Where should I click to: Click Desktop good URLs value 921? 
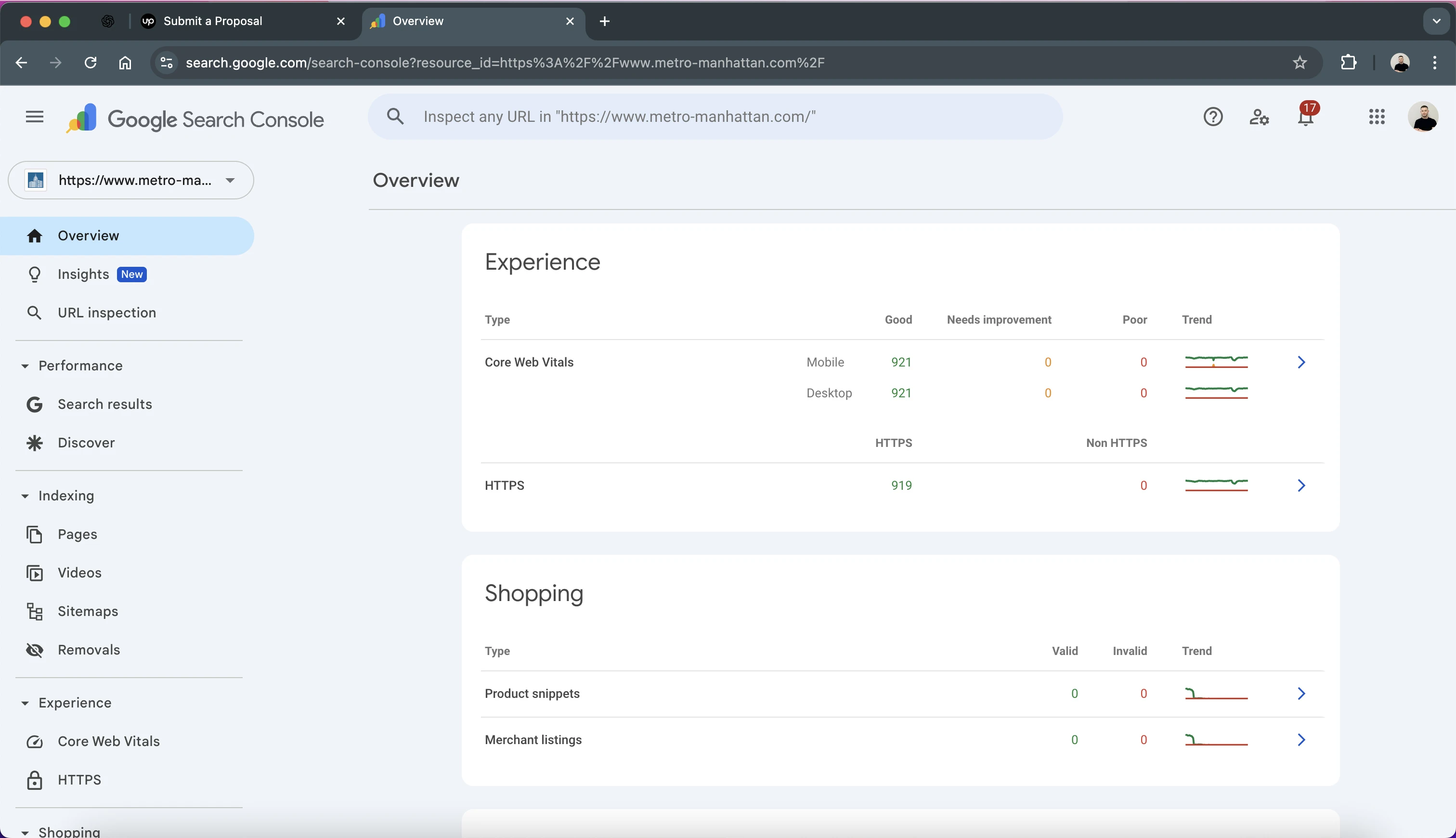(901, 393)
